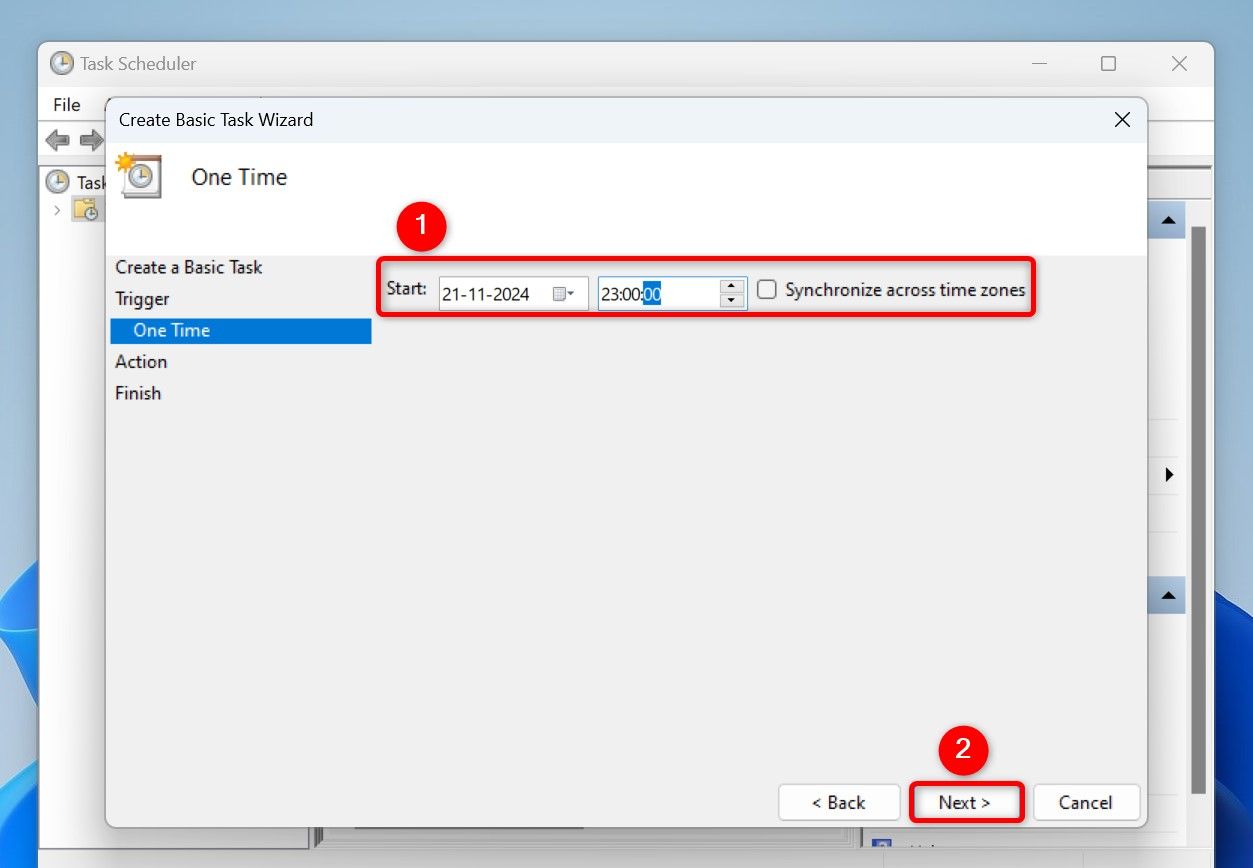Decrease time with the down spinner arrow
Viewport: 1253px width, 868px height.
tap(732, 300)
